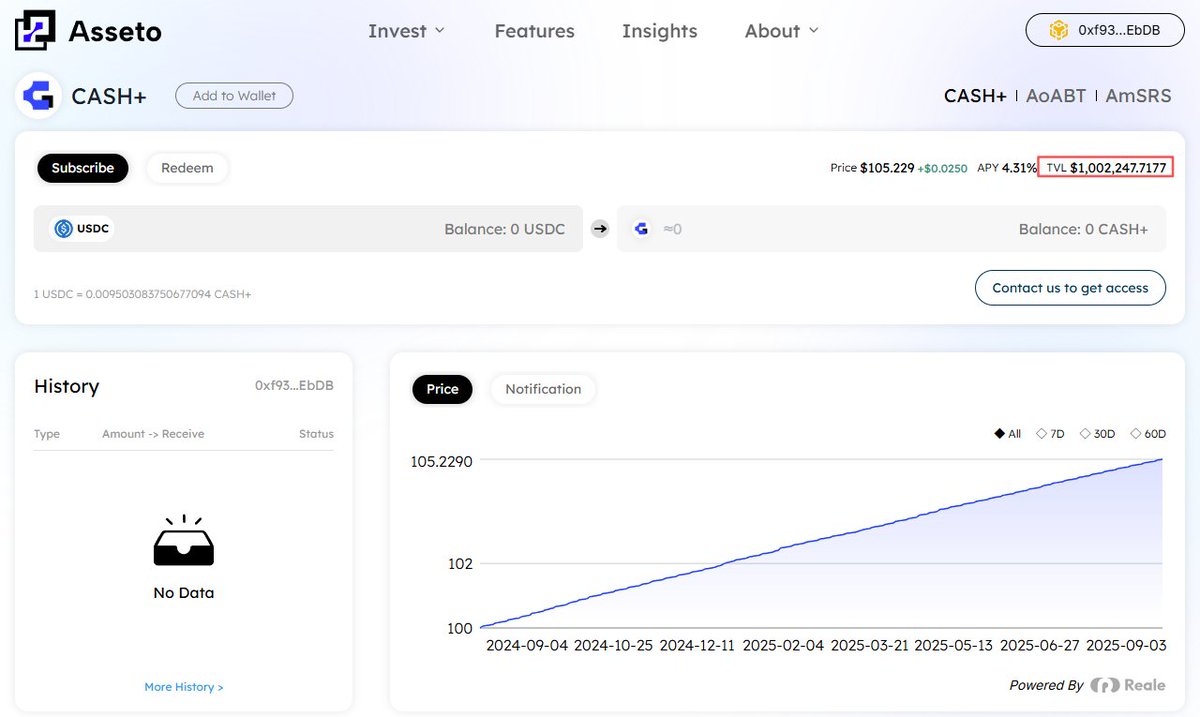Screen dimensions: 1200x717
Task: Select the 60D chart range option
Action: point(1148,434)
